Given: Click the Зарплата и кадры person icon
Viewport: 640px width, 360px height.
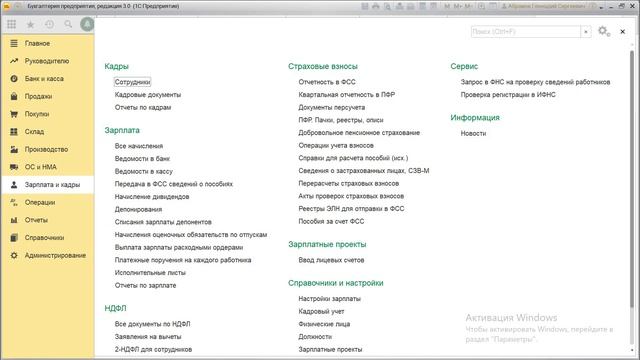Looking at the screenshot, I should pos(14,184).
